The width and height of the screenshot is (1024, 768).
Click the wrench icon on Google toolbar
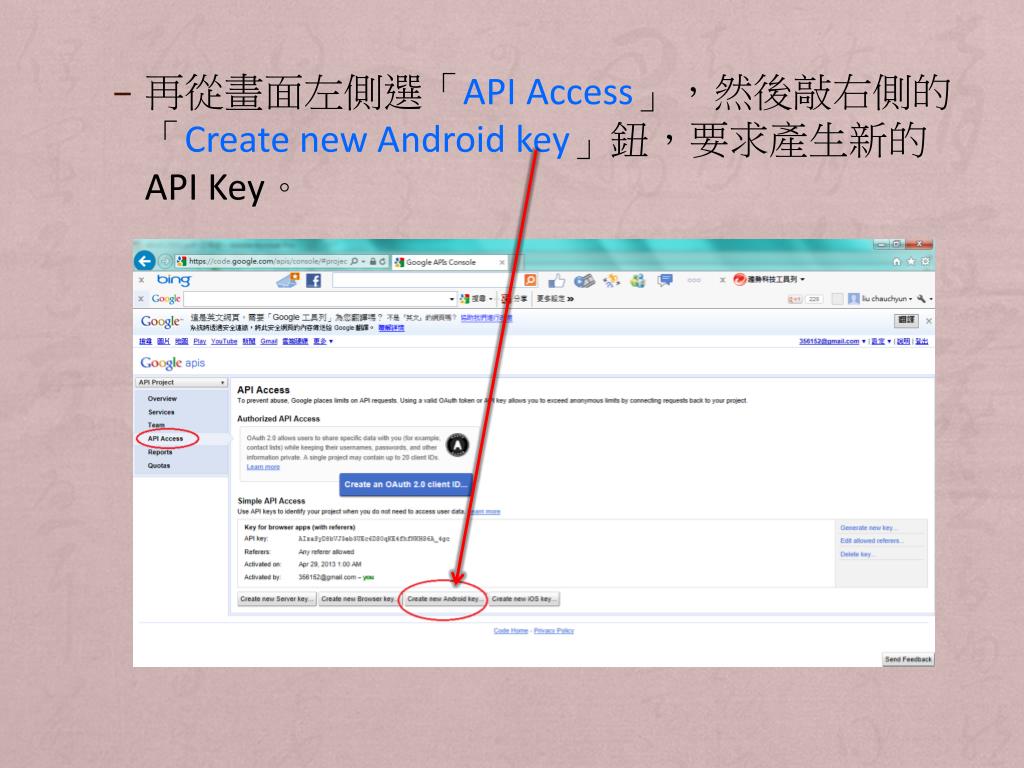coord(921,299)
